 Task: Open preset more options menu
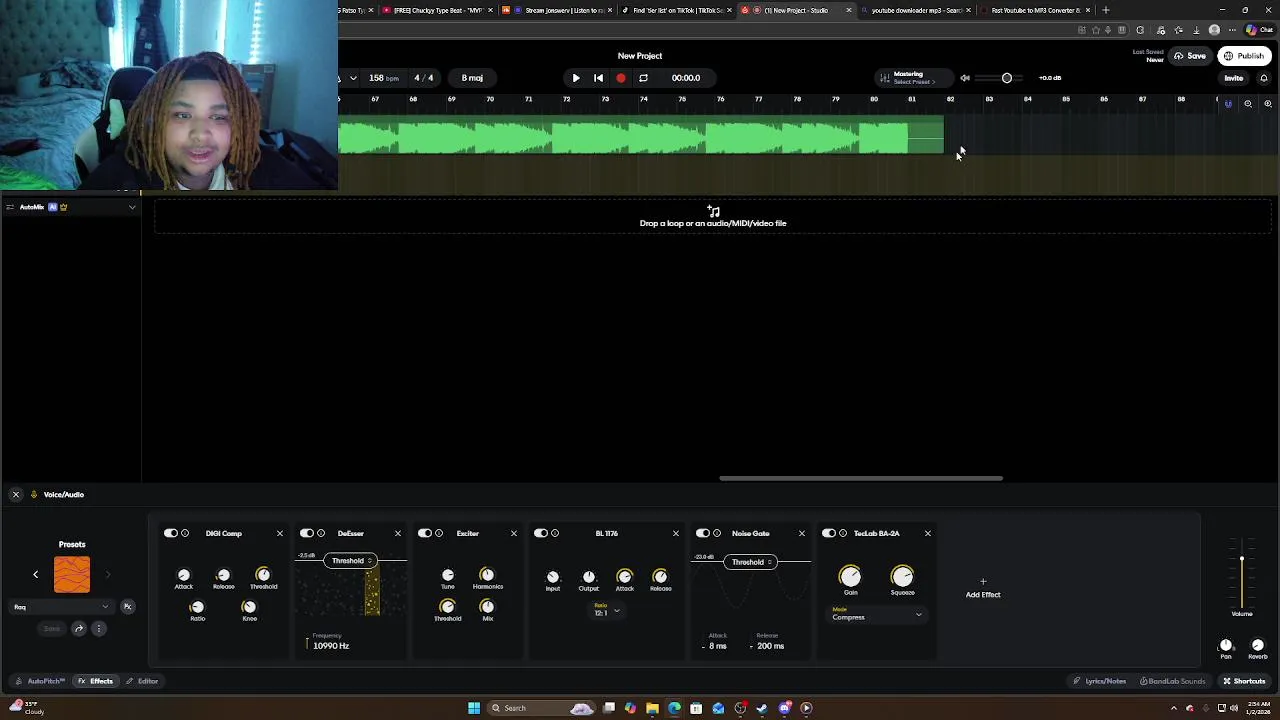click(98, 629)
